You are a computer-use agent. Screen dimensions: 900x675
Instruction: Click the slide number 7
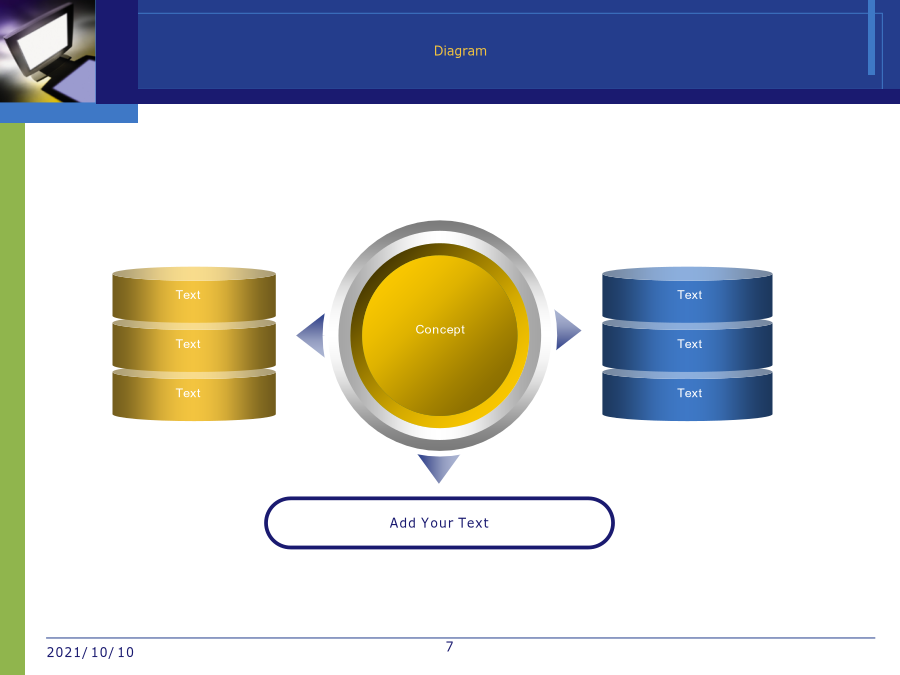coord(449,647)
